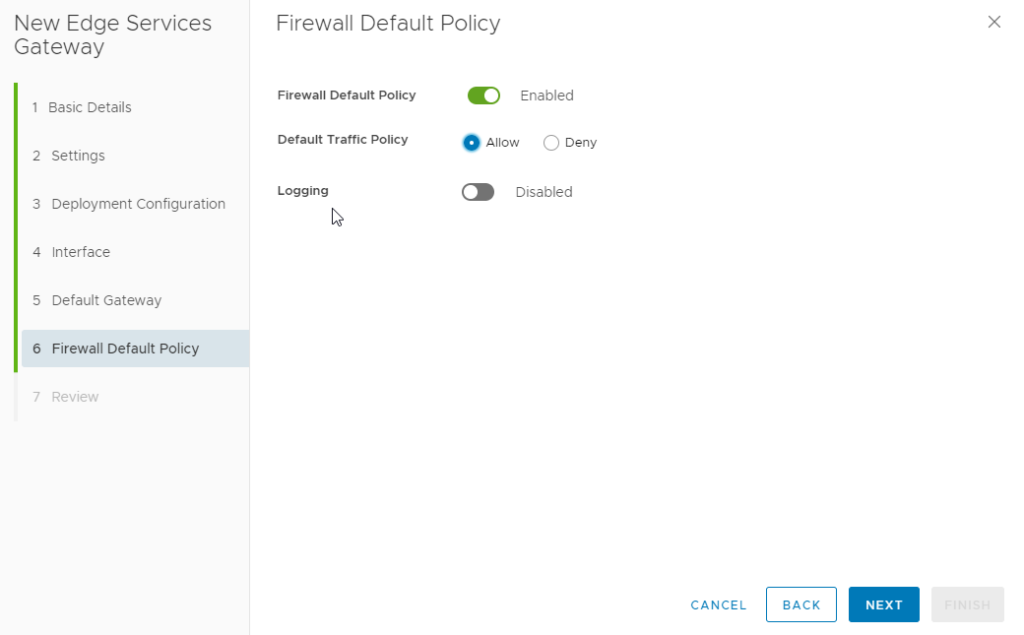Toggle the Firewall Default Policy switch
The height and width of the screenshot is (635, 1024).
484,95
